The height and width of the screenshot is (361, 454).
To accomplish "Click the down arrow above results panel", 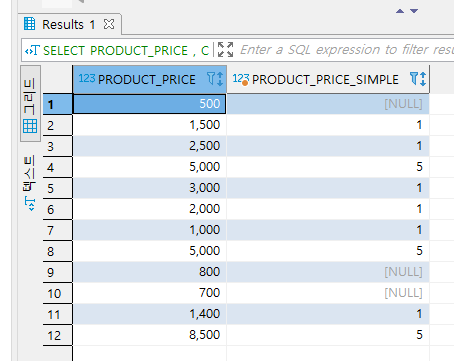I will click(x=414, y=11).
